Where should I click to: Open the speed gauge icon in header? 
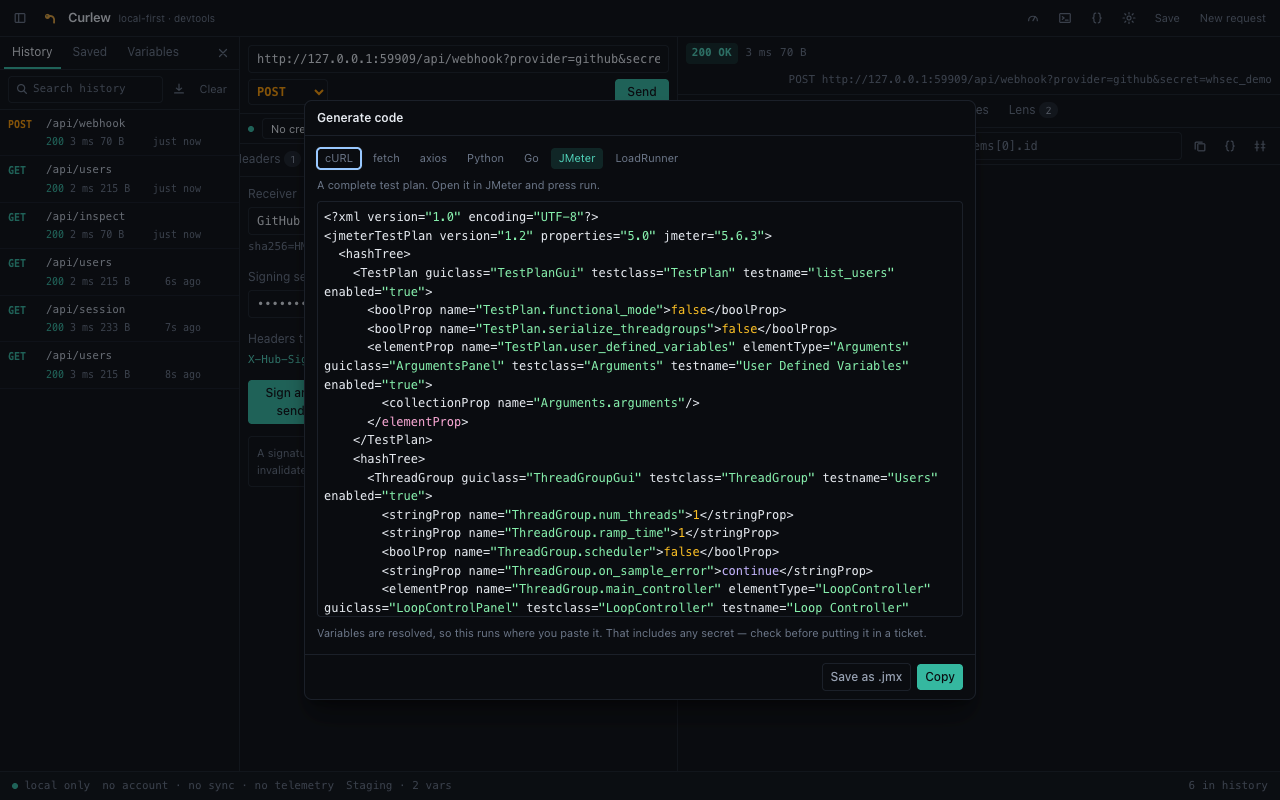1033,18
